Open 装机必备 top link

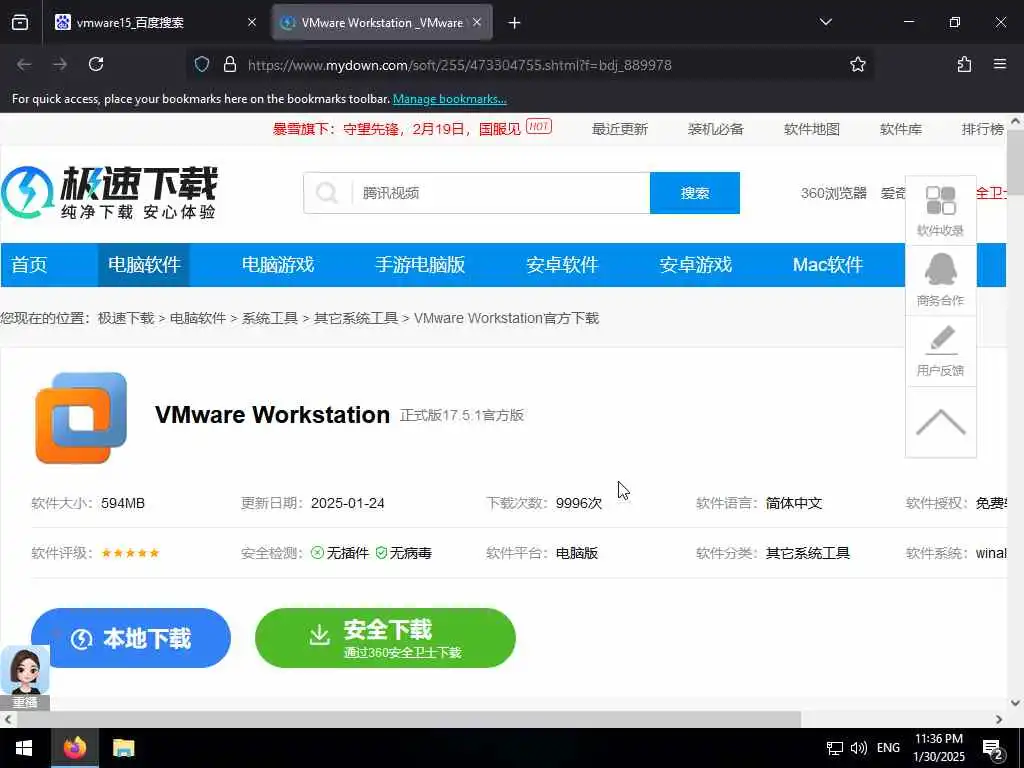coord(715,129)
